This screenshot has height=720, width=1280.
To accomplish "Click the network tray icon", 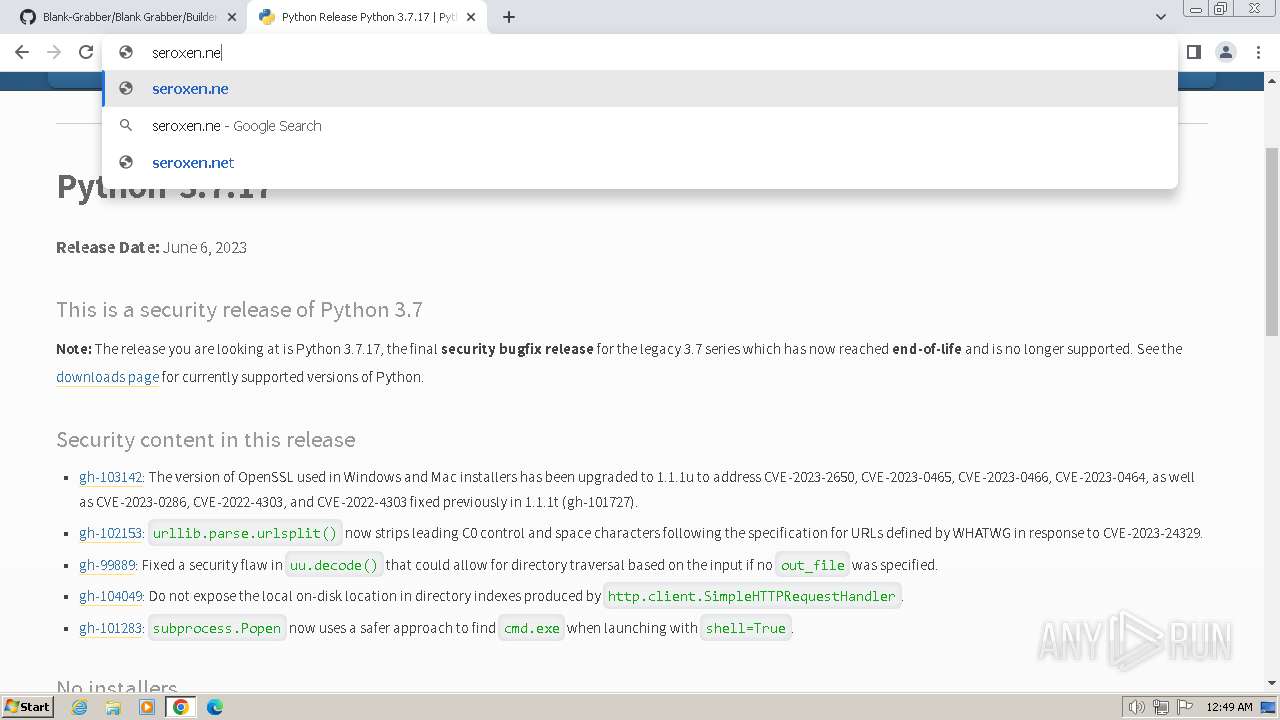I will [x=1161, y=707].
